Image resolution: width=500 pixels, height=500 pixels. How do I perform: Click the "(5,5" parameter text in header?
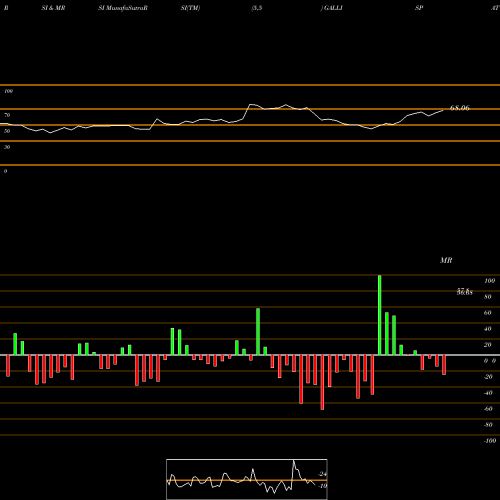[x=257, y=8]
